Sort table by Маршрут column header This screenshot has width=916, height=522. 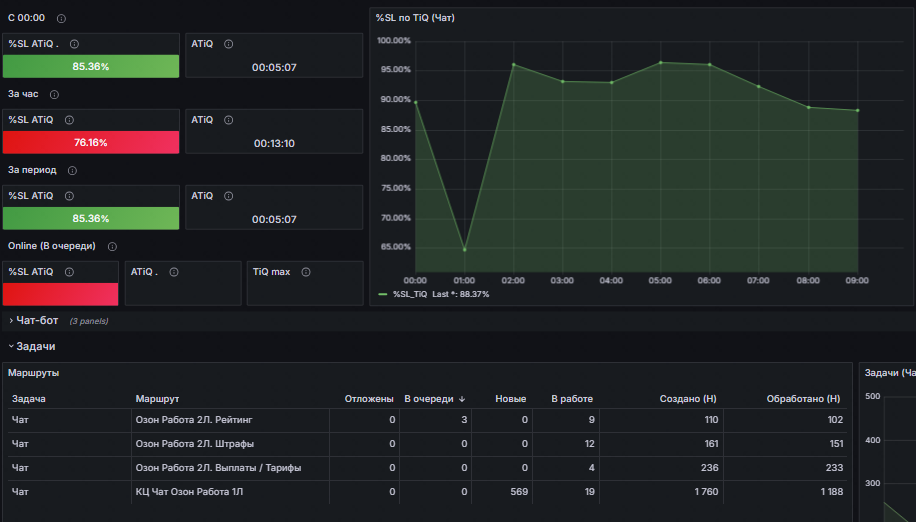(157, 399)
